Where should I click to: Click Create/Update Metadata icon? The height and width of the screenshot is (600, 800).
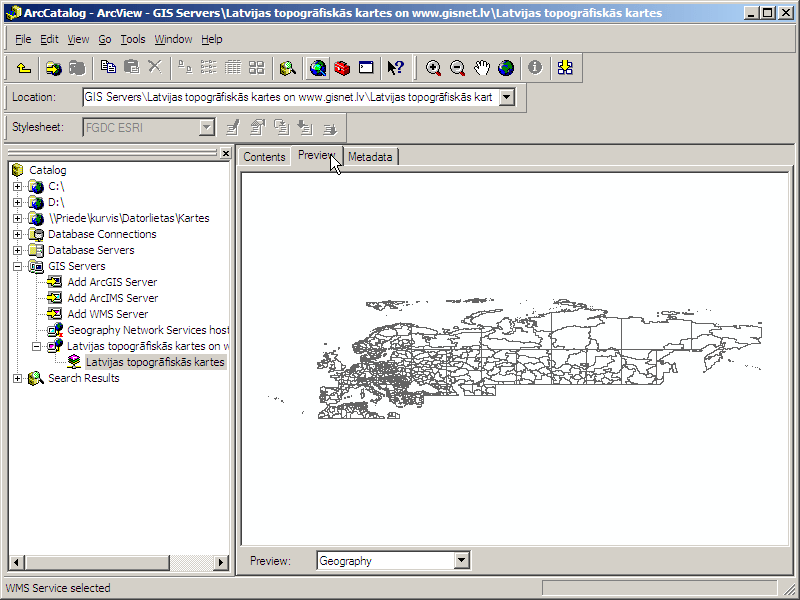[x=281, y=127]
